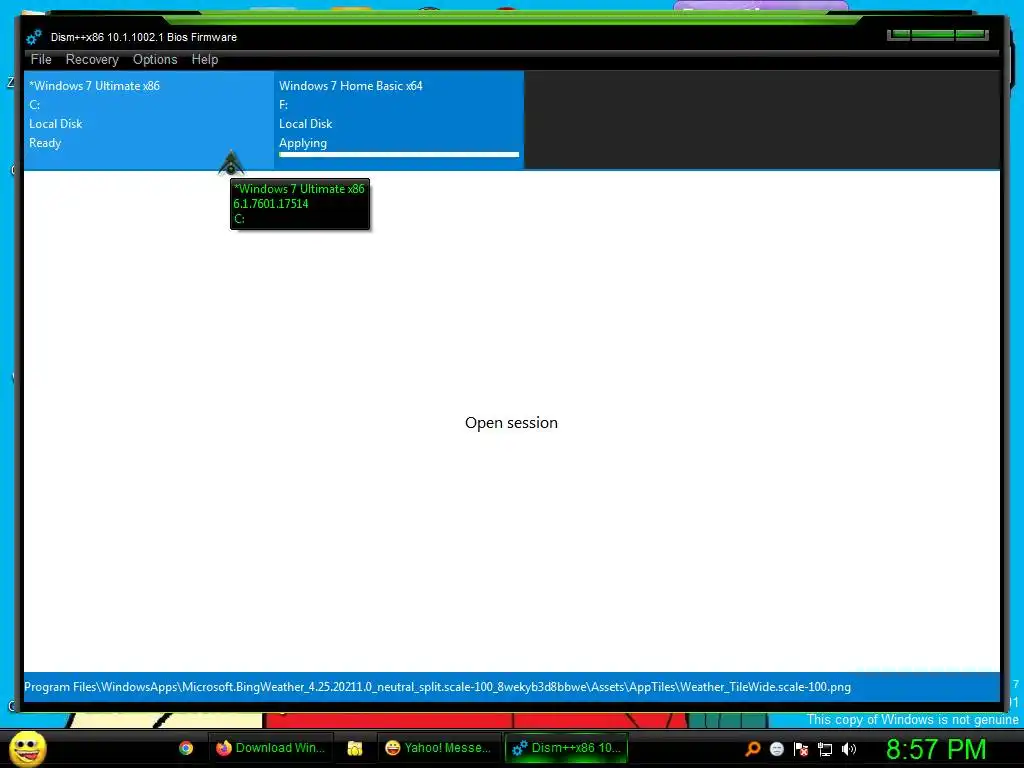
Task: Click 'Ready' status on C: tile
Action: (x=45, y=143)
